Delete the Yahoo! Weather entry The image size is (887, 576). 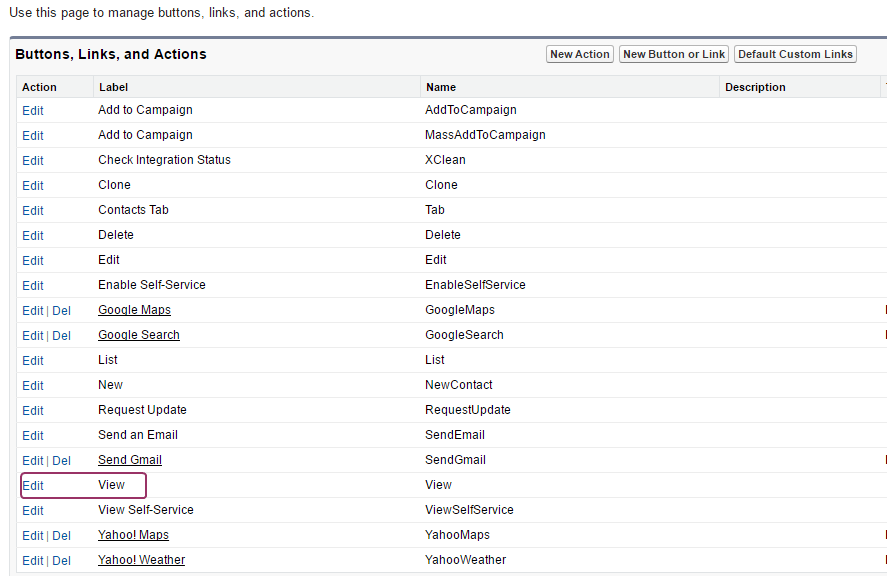(61, 560)
